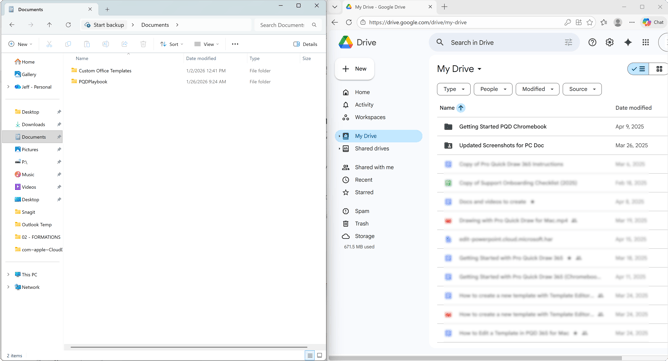Open Shared with me in Drive
This screenshot has height=361, width=668.
click(x=374, y=167)
